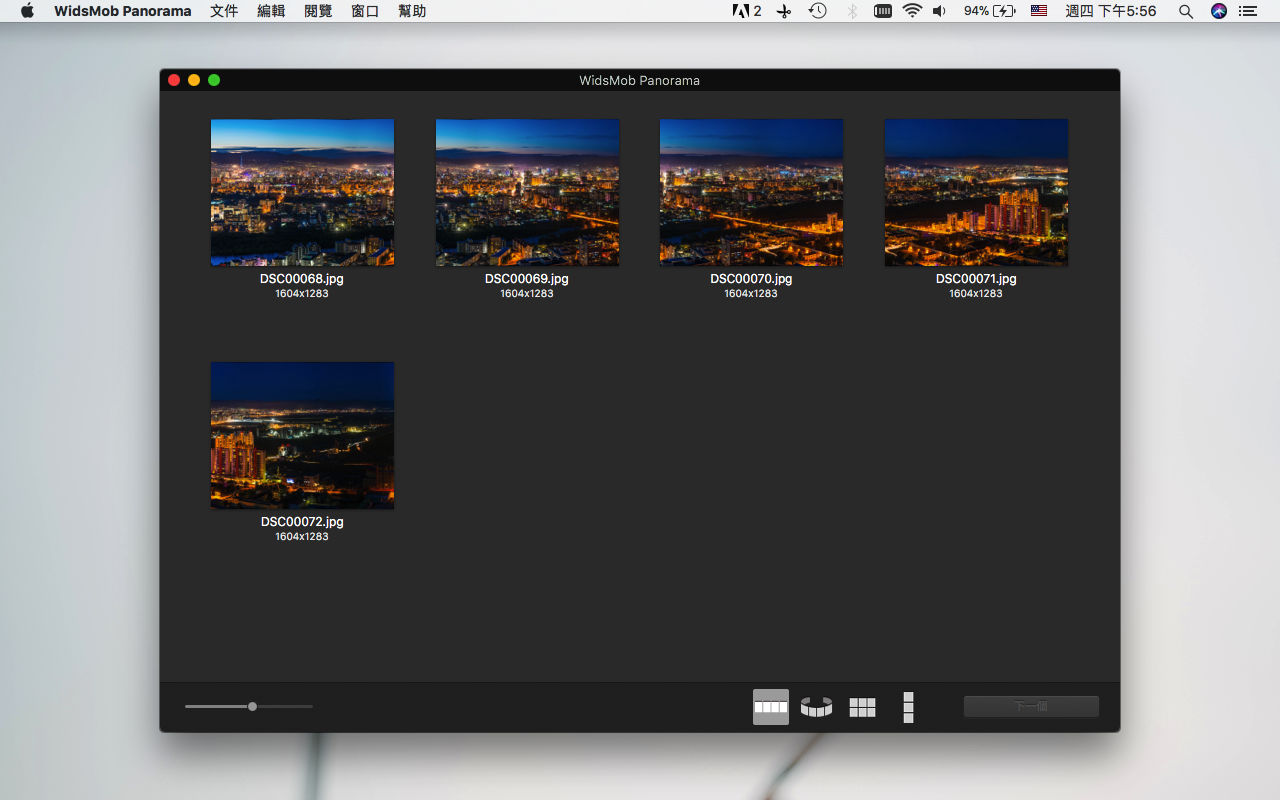Click the DSC00068.jpg file name
The height and width of the screenshot is (800, 1280).
pos(302,279)
